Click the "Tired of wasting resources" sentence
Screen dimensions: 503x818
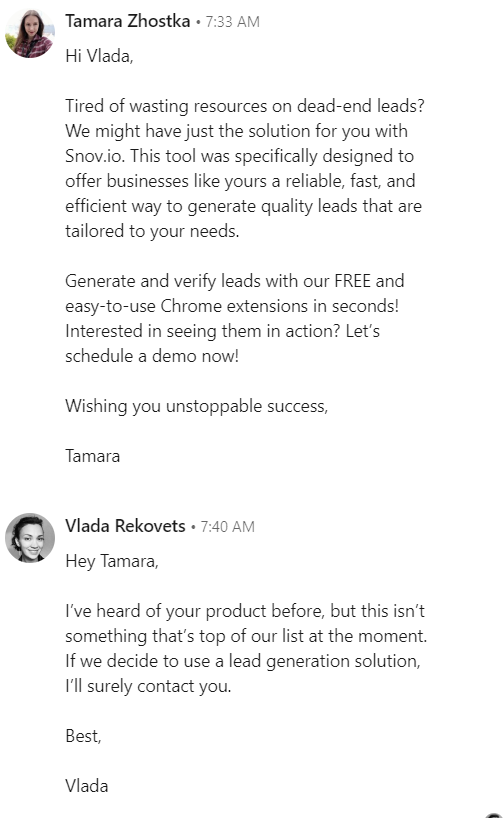click(x=245, y=106)
